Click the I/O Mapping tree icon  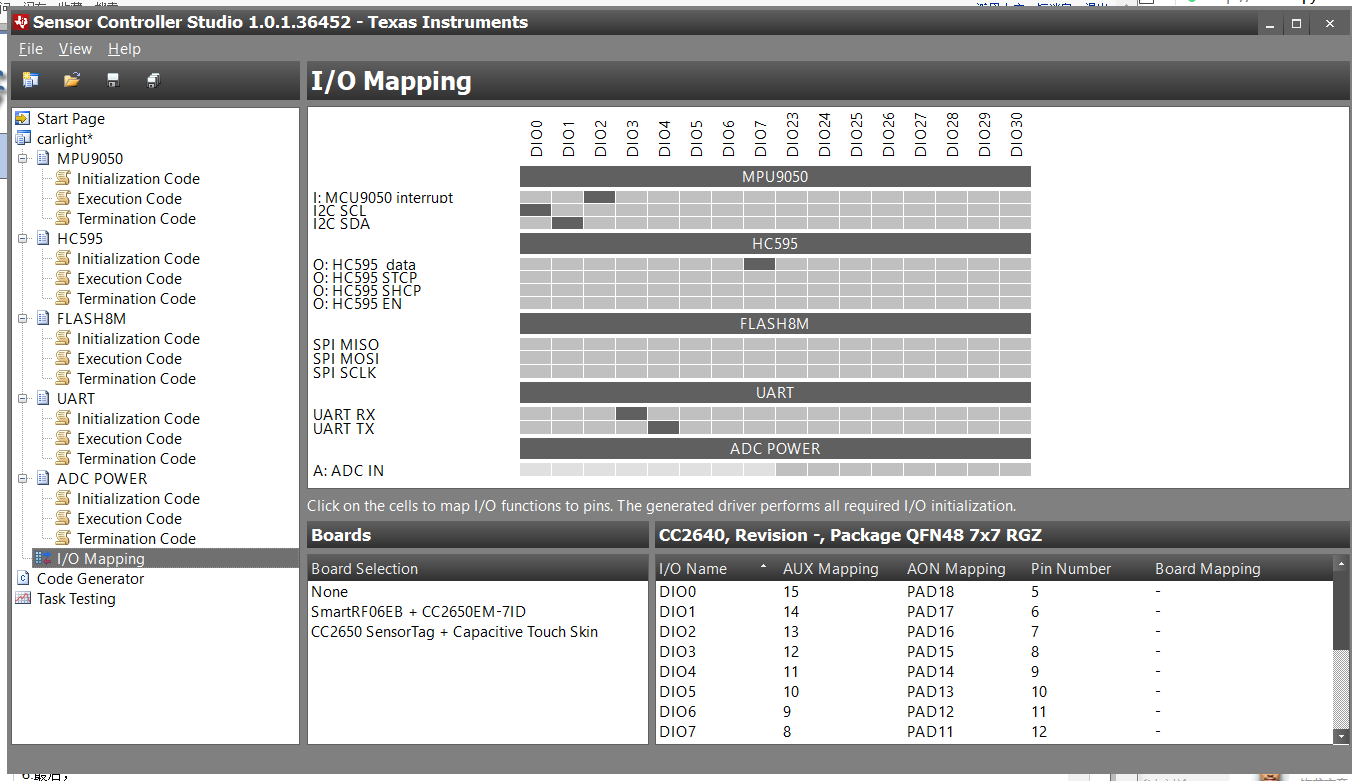pyautogui.click(x=44, y=558)
